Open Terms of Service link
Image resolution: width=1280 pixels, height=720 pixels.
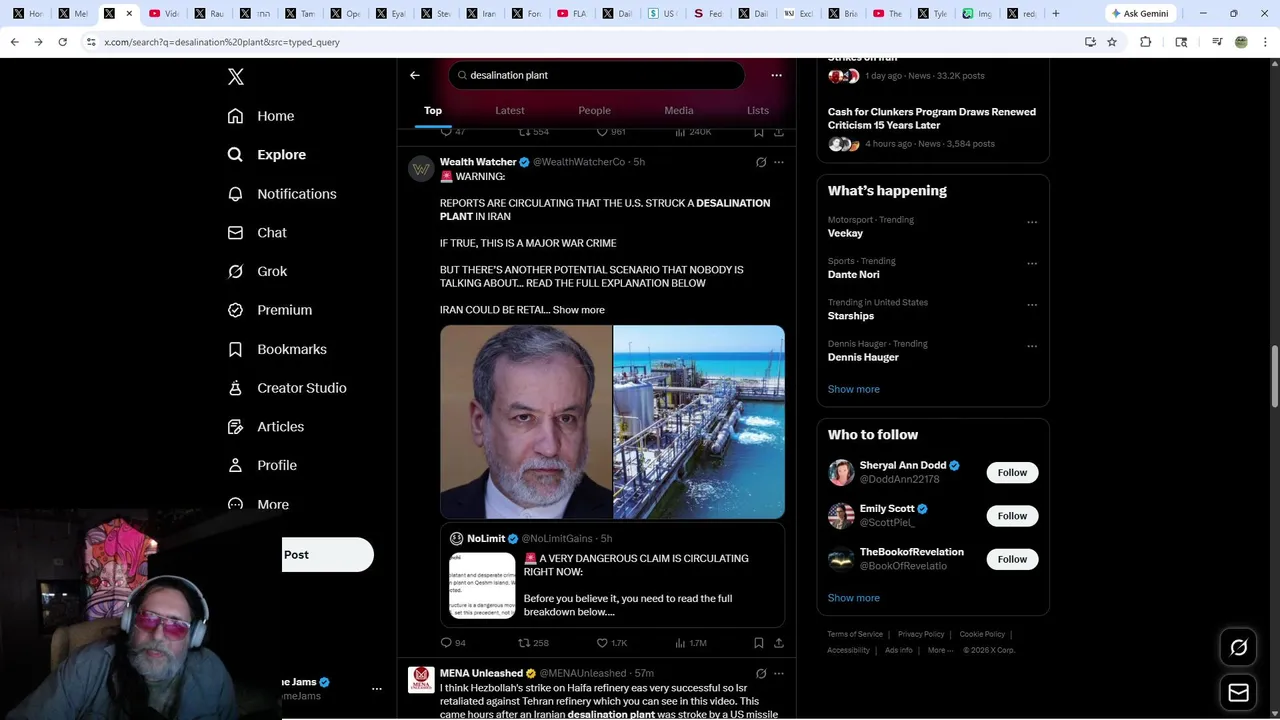point(855,634)
